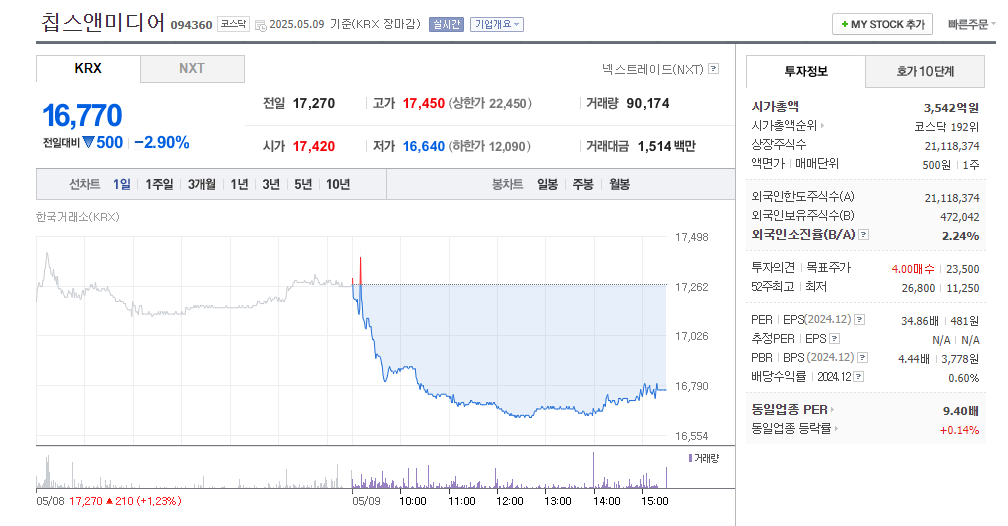This screenshot has height=526, width=1008.
Task: Click opening price value 17,420
Action: tap(314, 147)
